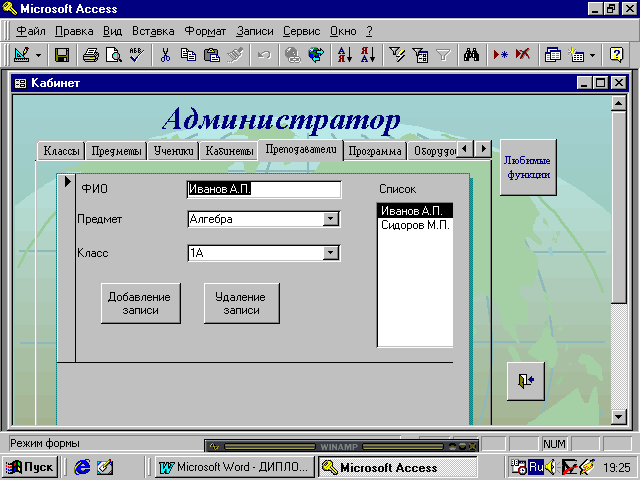Click the Save toolbar icon
This screenshot has height=480, width=640.
(62, 55)
